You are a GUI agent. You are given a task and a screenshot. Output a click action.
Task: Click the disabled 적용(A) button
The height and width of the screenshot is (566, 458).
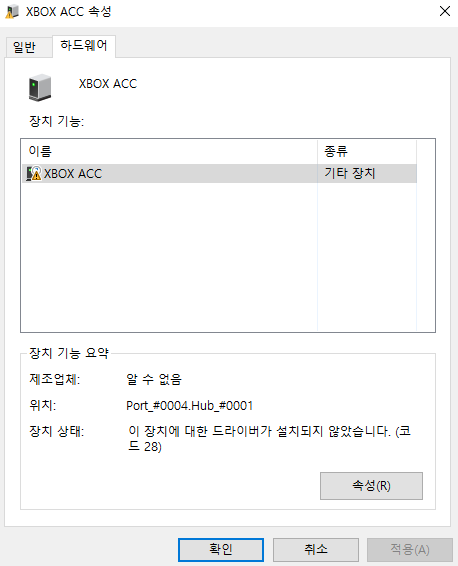click(x=410, y=549)
